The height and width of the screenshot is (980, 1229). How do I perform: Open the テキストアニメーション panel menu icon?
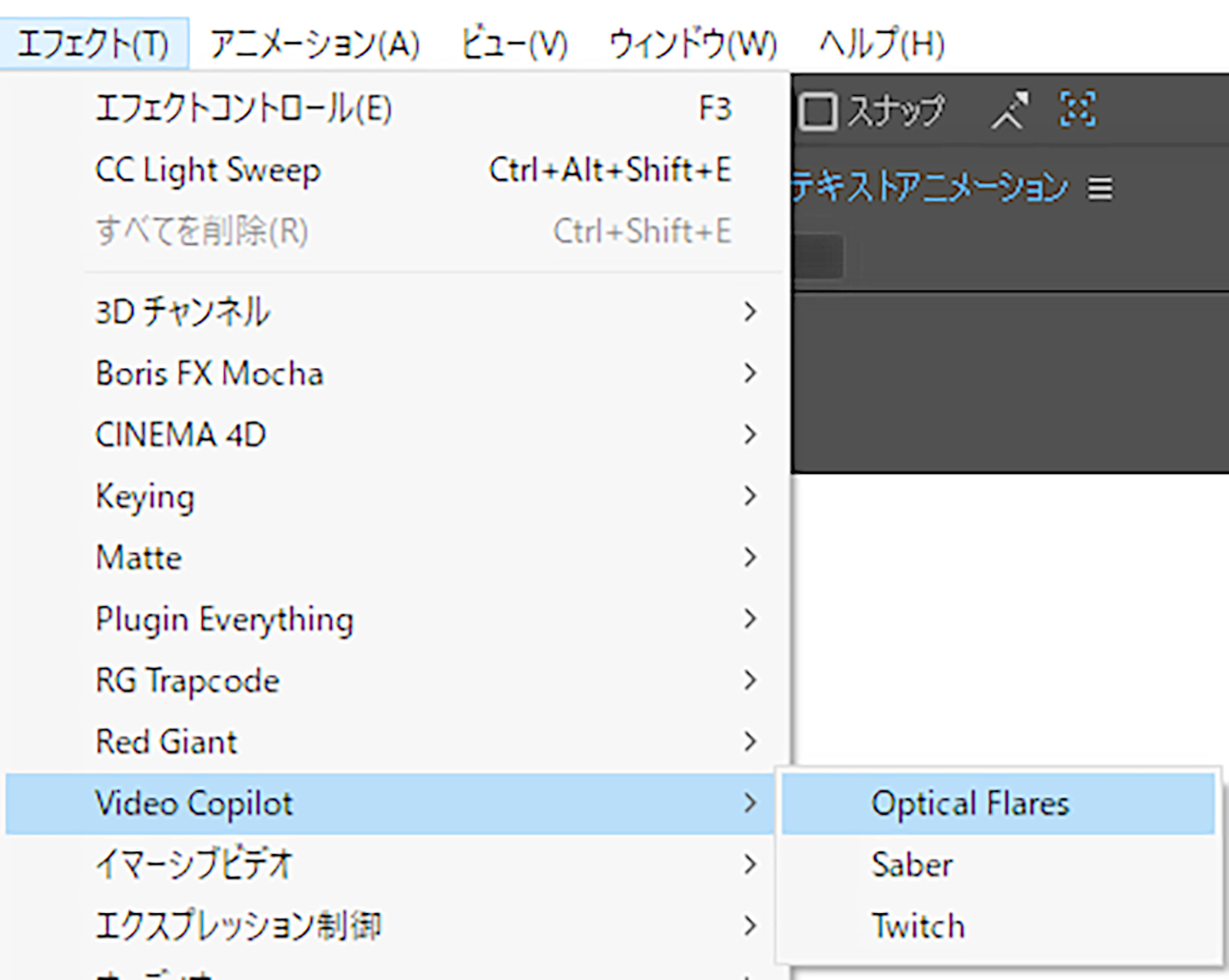point(1100,188)
